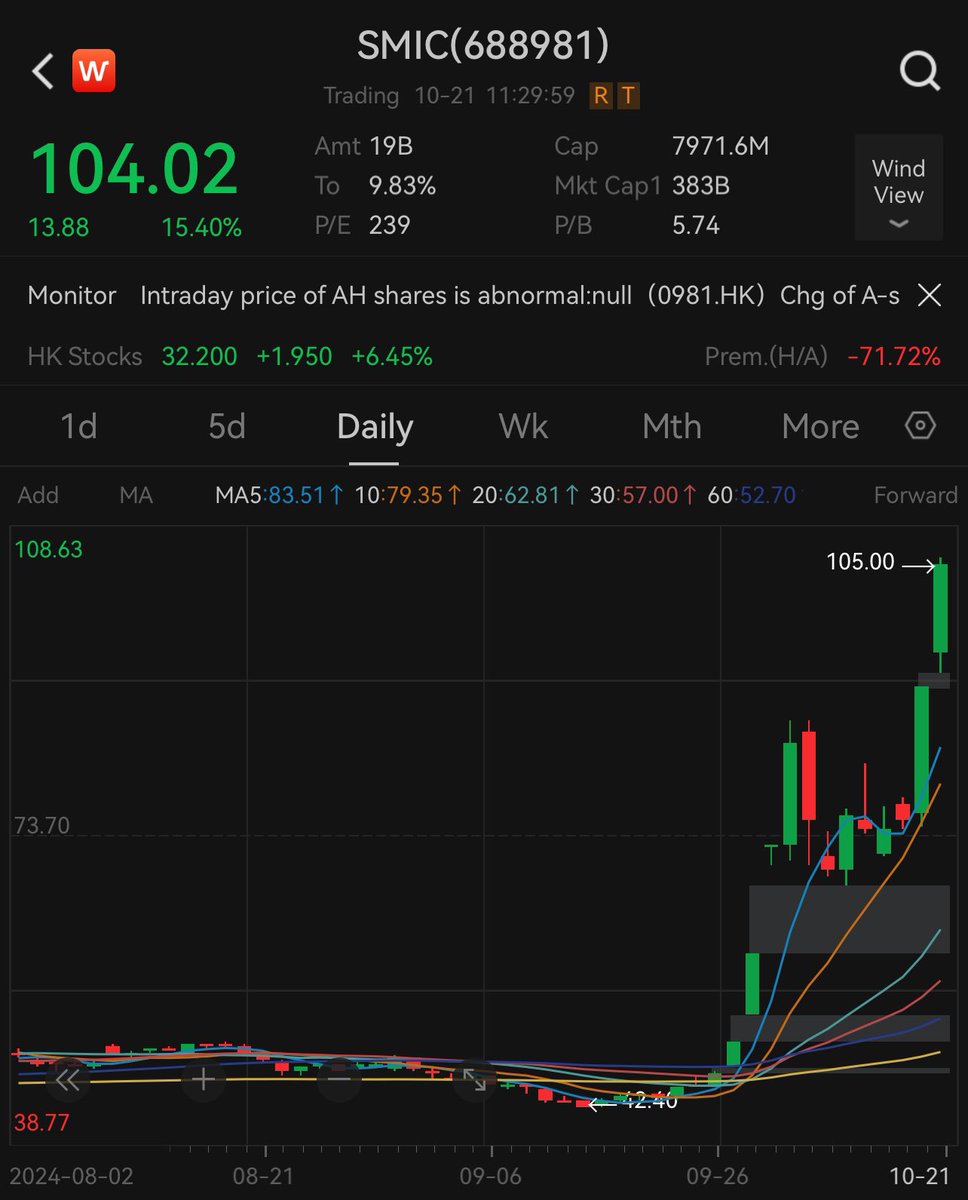
Task: Tap the Prem.(H/A) -71.72% value
Action: (893, 356)
